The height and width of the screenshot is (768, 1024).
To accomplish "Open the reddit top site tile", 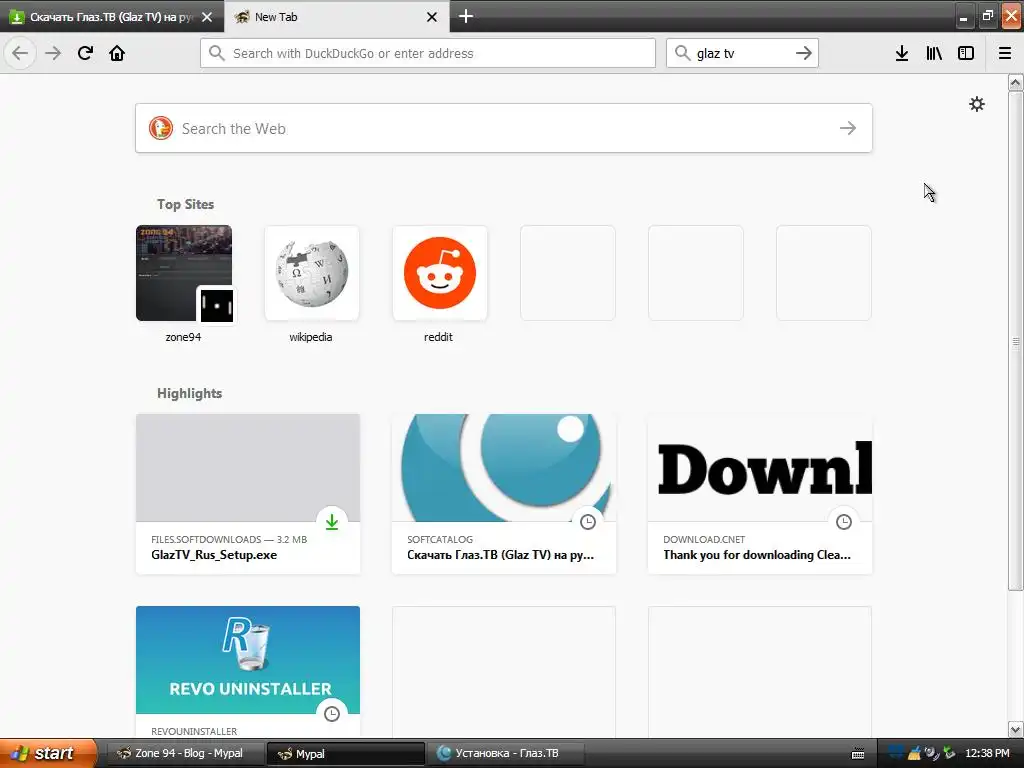I will point(440,273).
